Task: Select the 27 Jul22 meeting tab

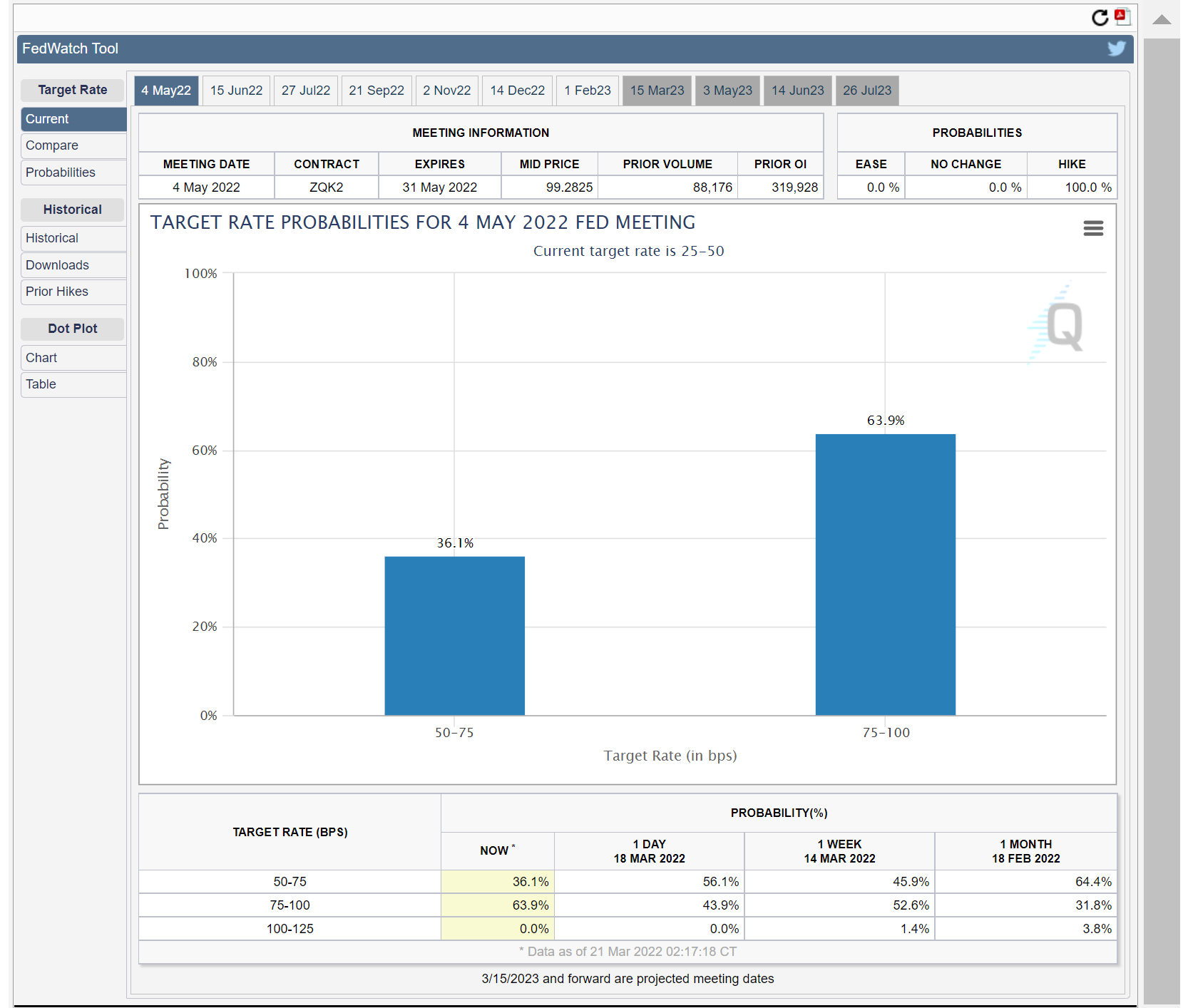Action: click(305, 91)
